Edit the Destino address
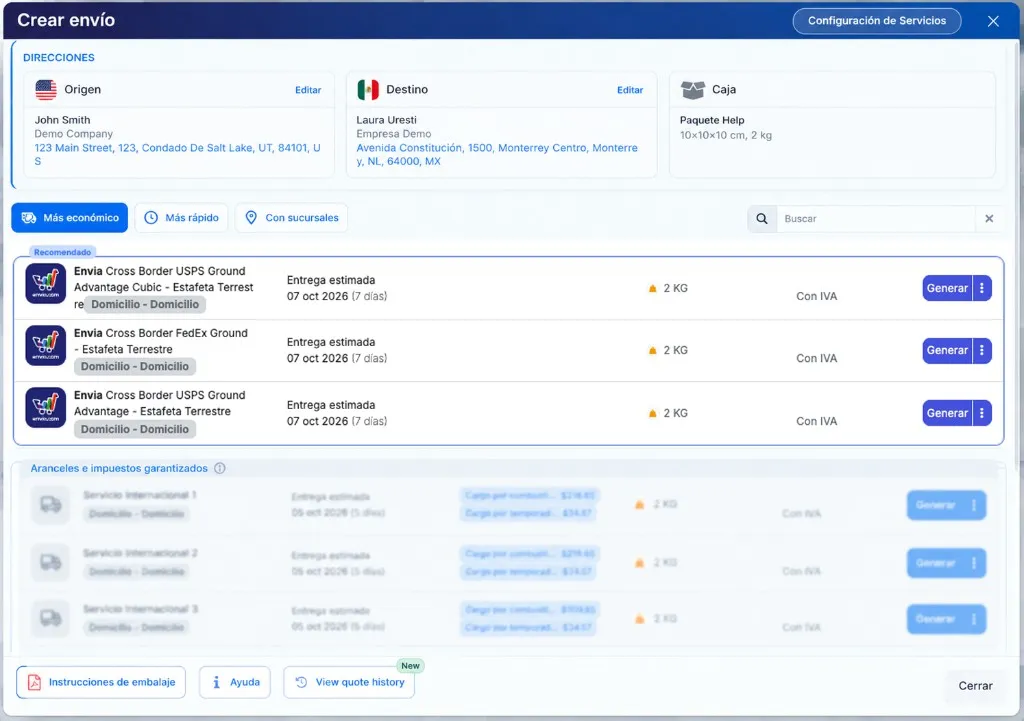This screenshot has width=1024, height=721. click(630, 90)
